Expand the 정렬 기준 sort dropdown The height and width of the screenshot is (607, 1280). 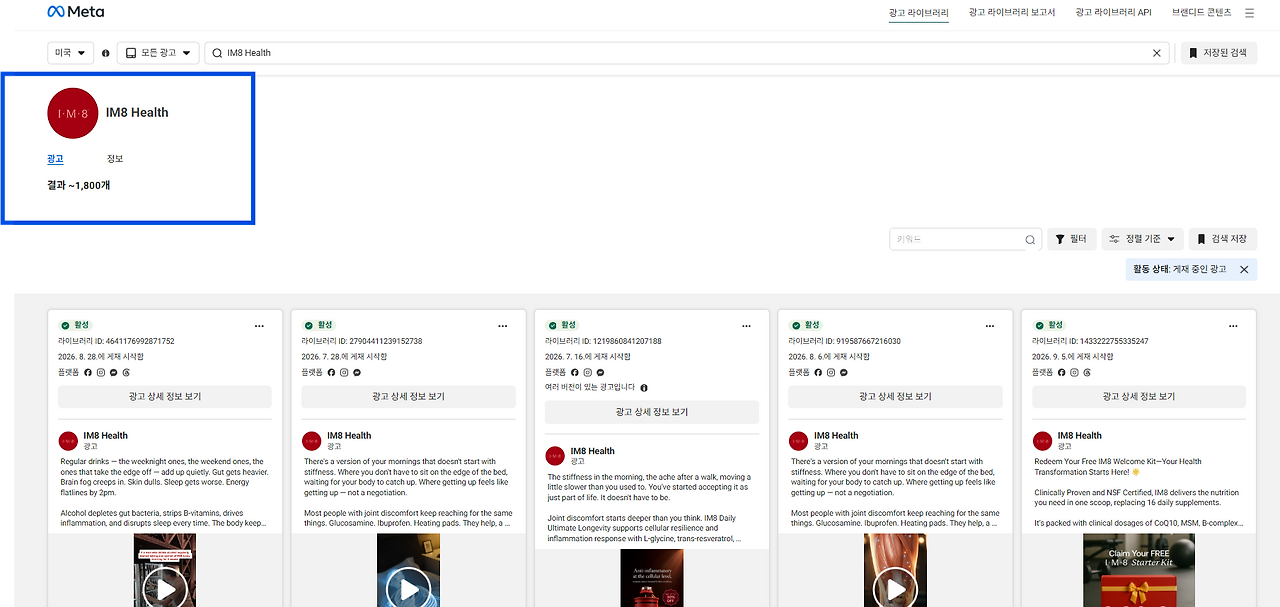[x=1143, y=240]
